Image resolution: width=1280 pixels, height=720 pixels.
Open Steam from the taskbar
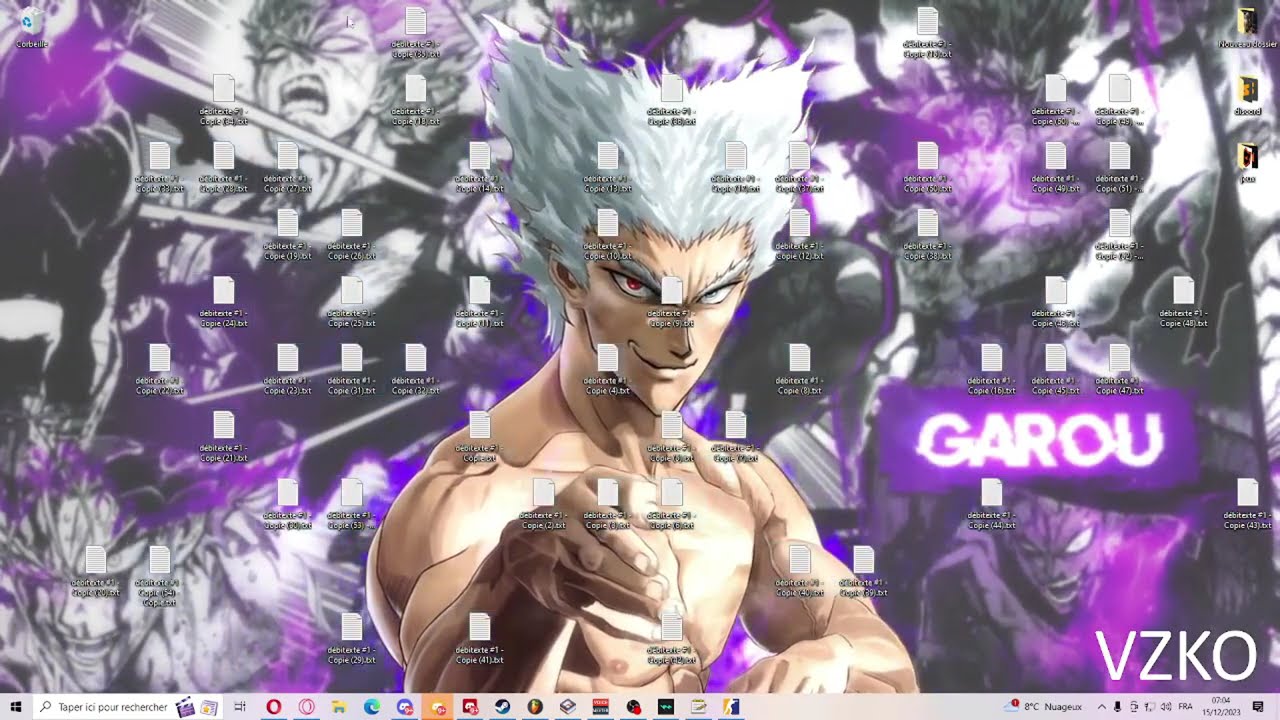click(503, 707)
